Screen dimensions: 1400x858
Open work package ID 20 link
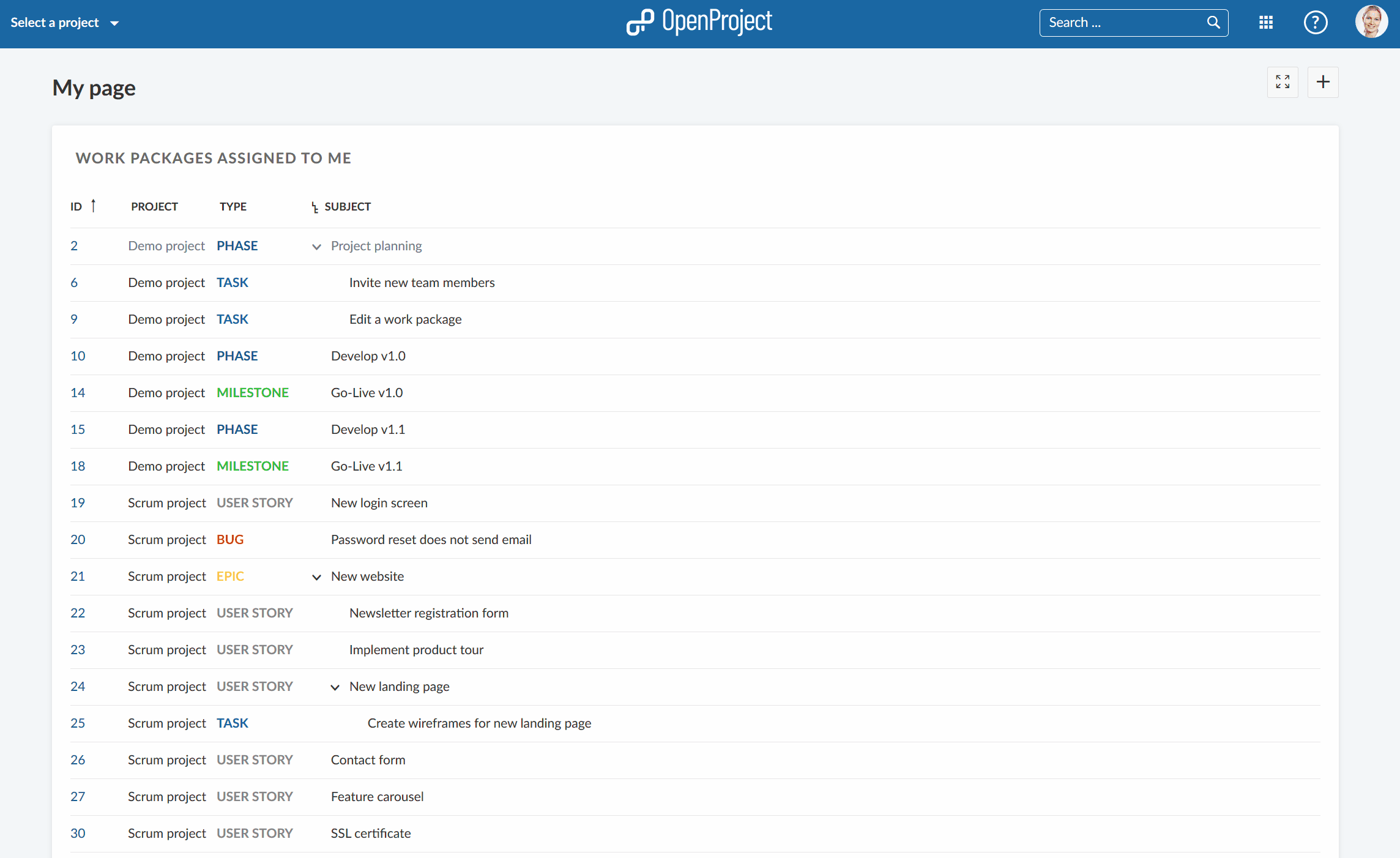coord(77,538)
